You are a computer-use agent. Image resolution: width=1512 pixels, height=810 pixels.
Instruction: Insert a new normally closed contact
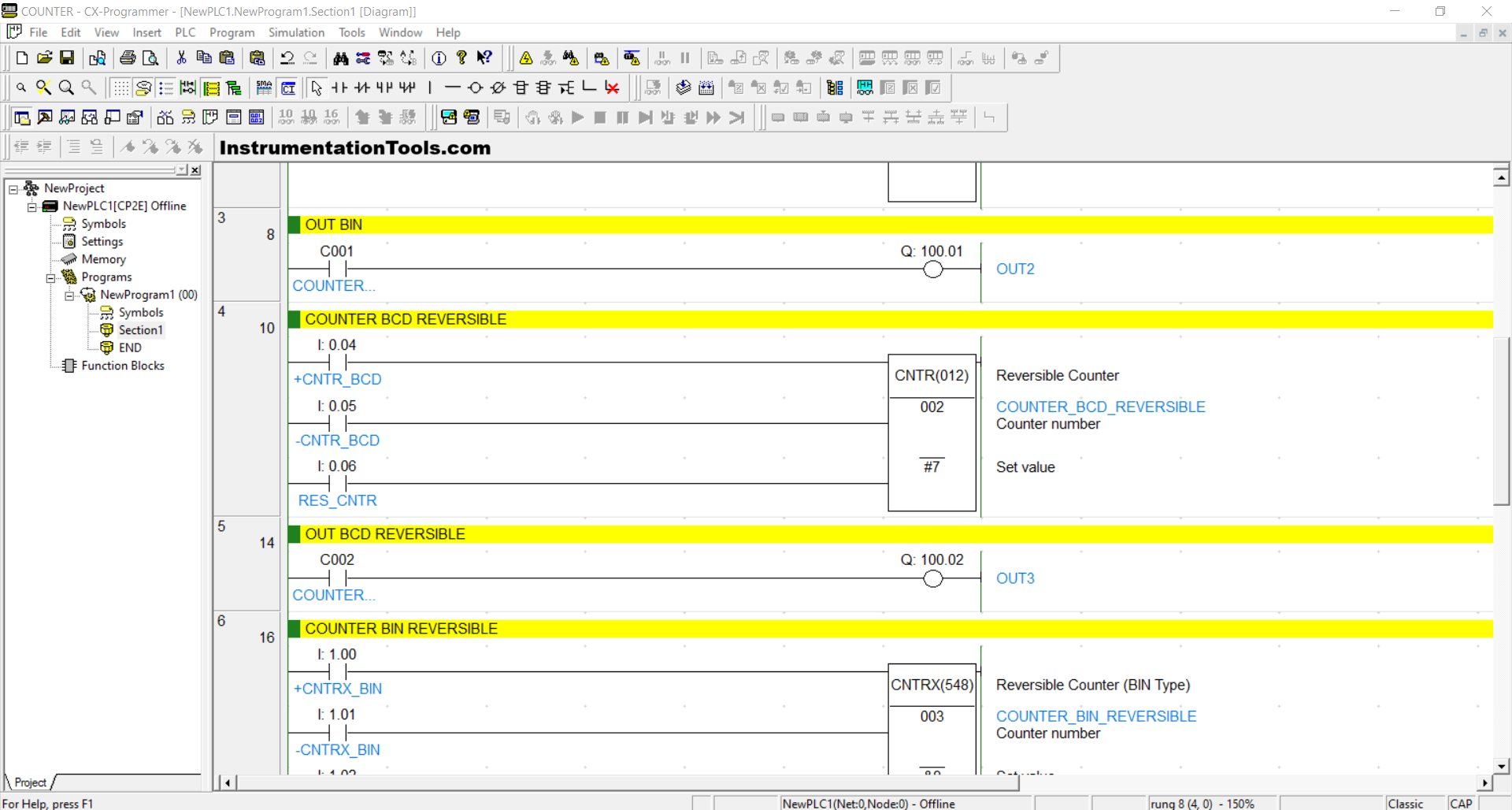click(362, 87)
